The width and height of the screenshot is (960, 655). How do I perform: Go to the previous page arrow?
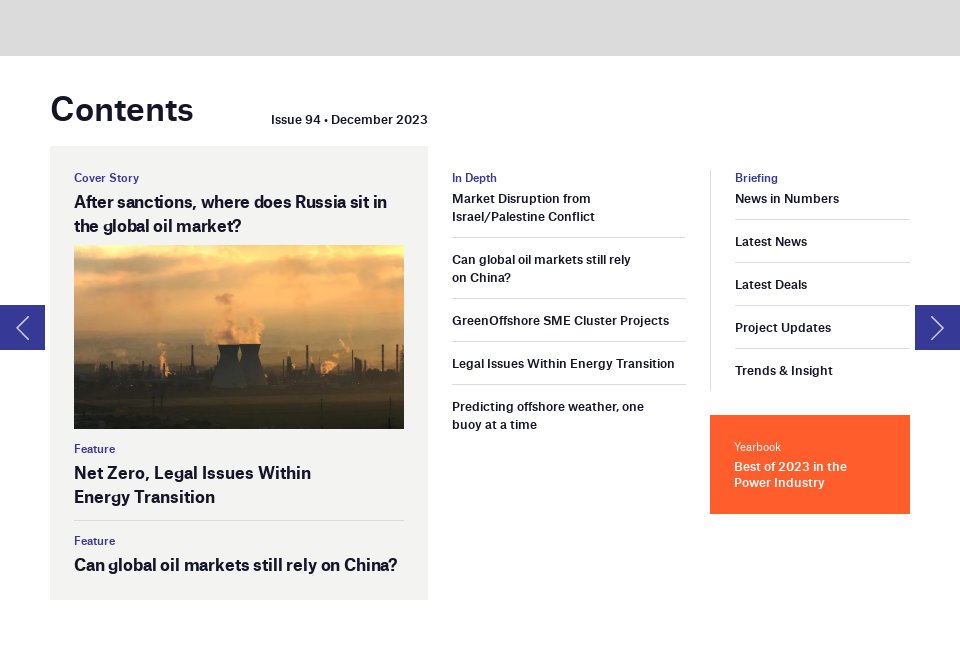[x=22, y=328]
